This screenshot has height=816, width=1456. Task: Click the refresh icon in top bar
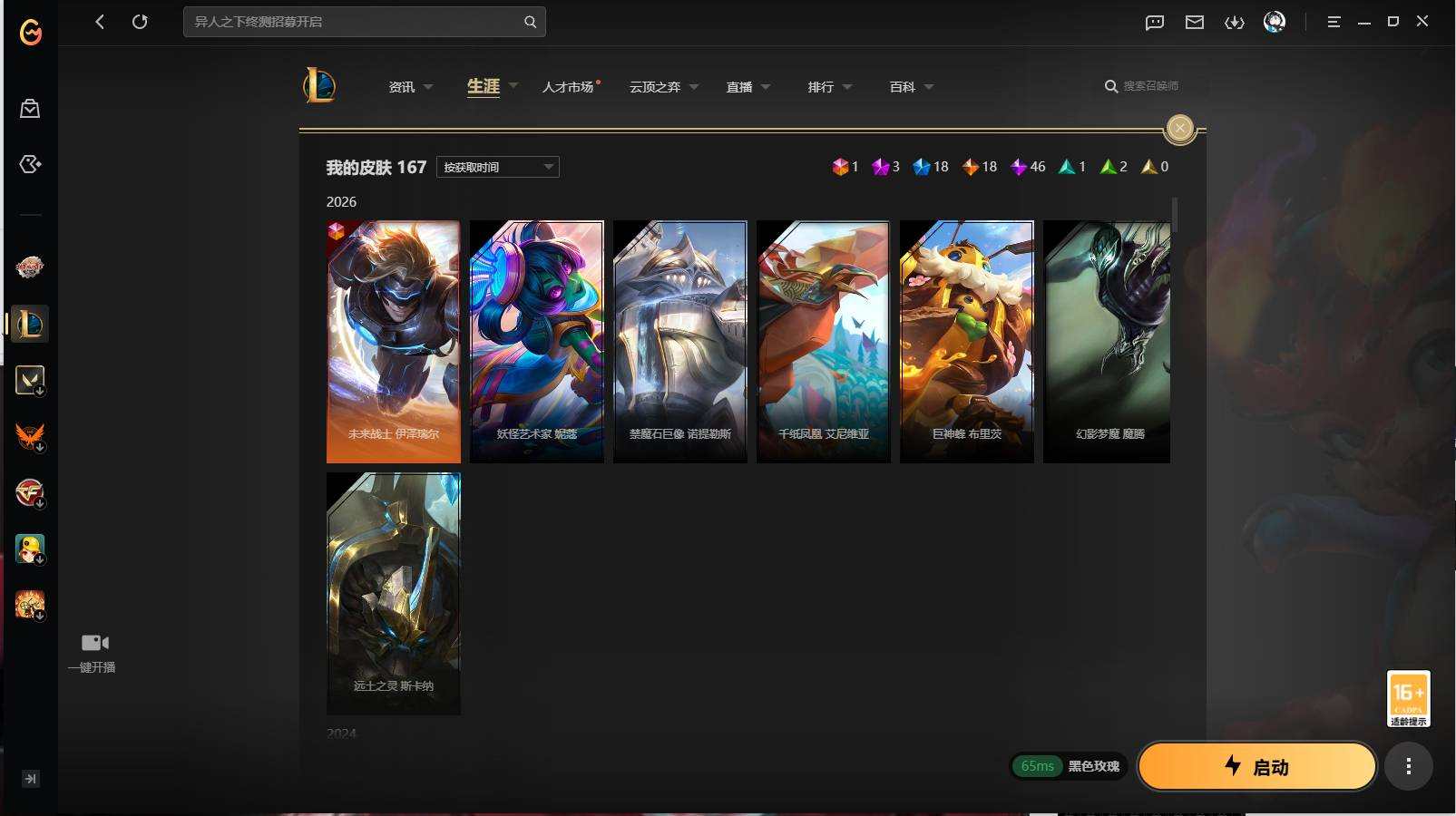(140, 22)
